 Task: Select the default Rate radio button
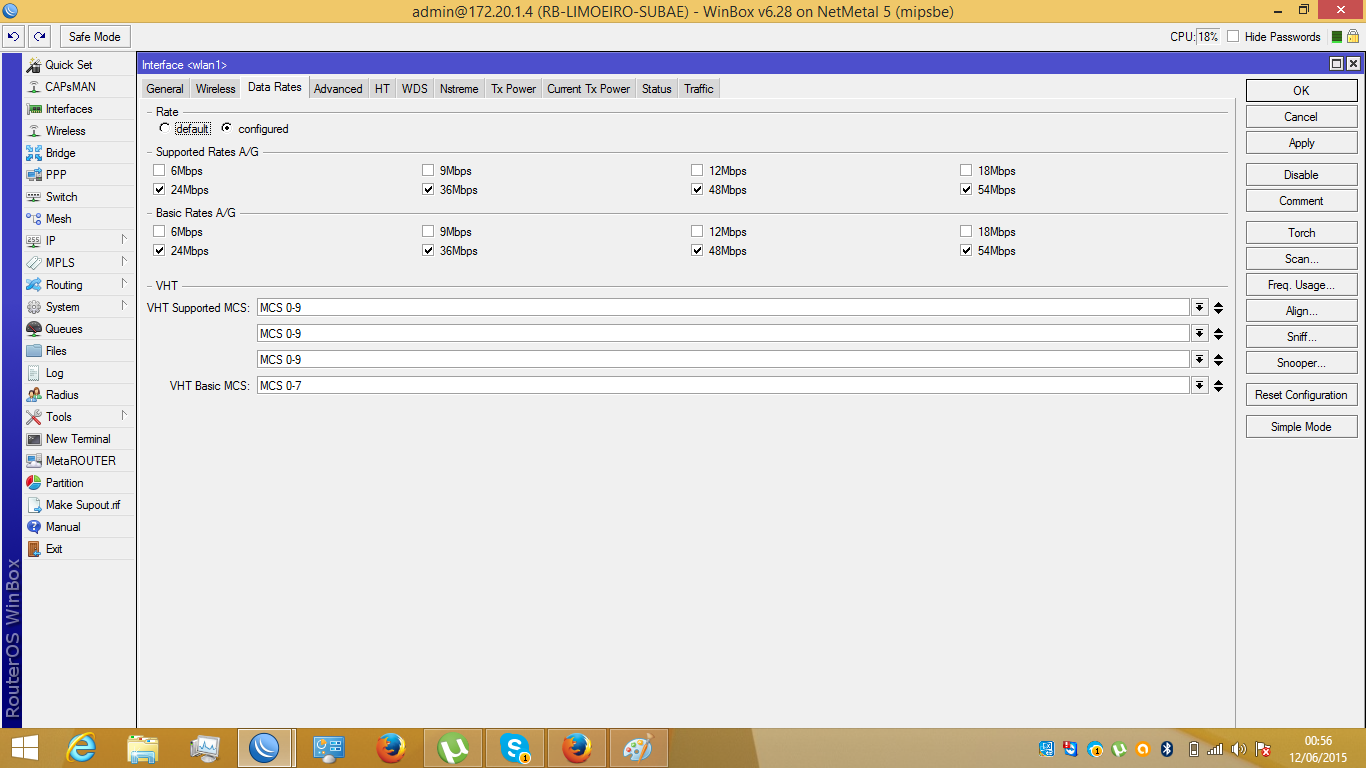pyautogui.click(x=165, y=128)
